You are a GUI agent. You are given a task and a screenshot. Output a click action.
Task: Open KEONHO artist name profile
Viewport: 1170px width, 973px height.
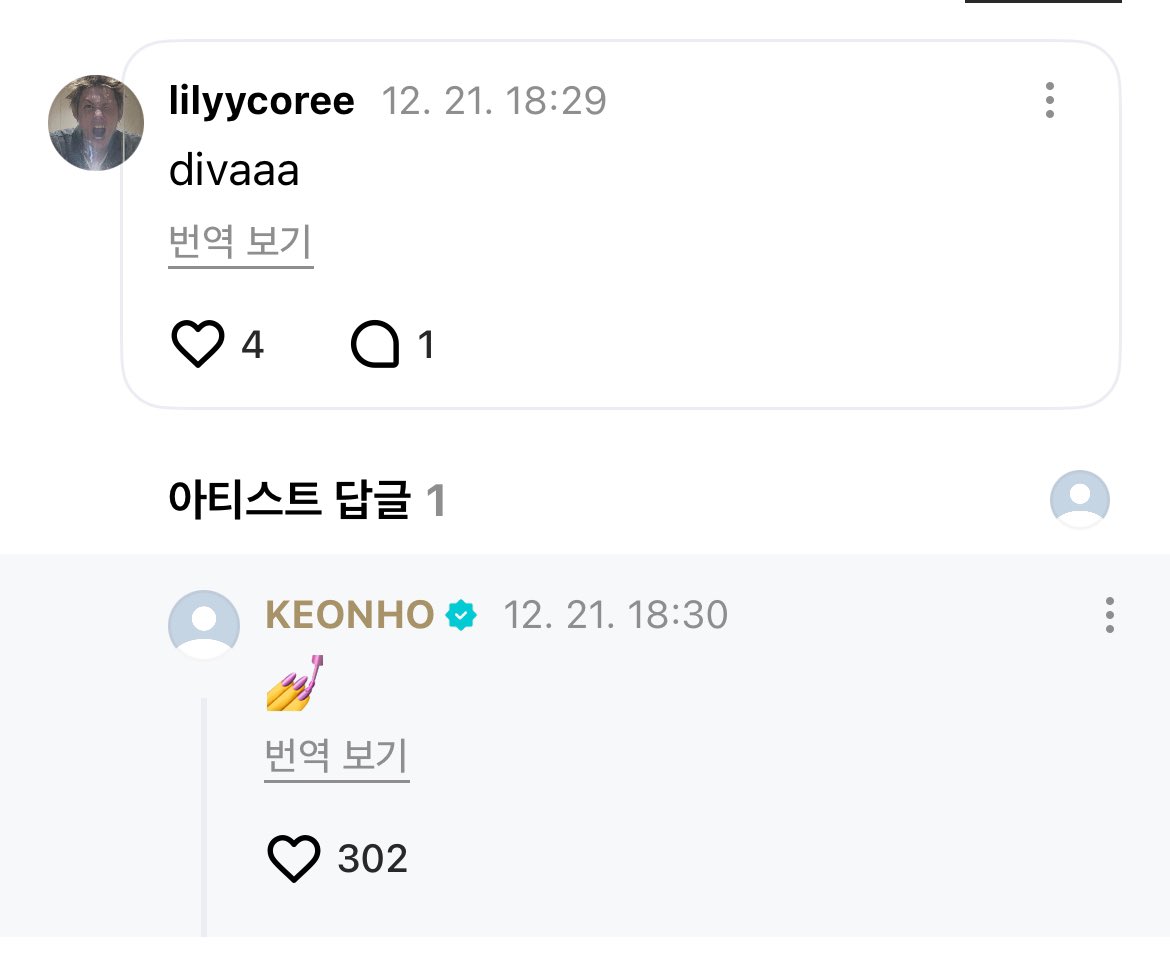[x=350, y=615]
